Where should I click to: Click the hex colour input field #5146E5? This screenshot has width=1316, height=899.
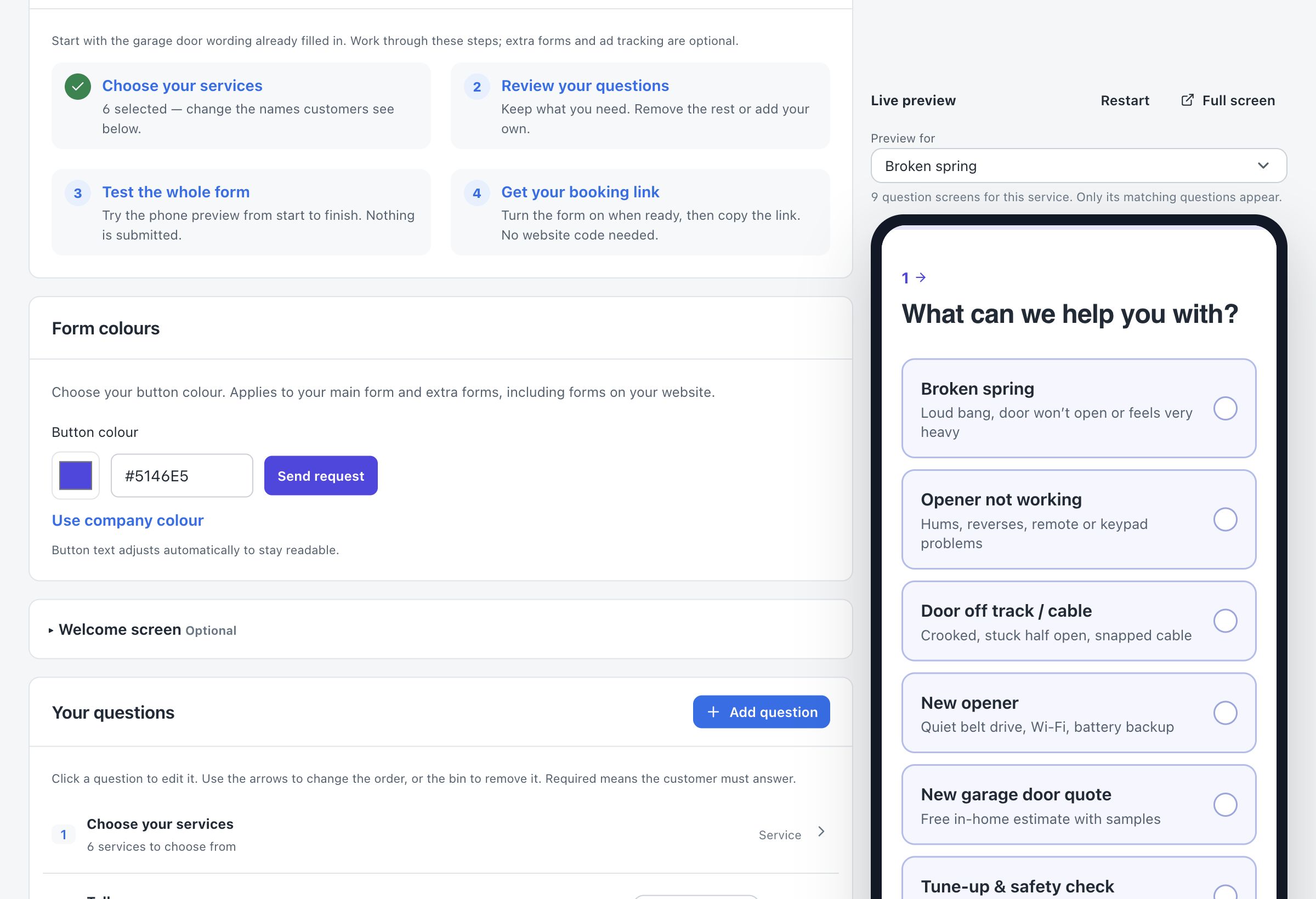click(181, 476)
